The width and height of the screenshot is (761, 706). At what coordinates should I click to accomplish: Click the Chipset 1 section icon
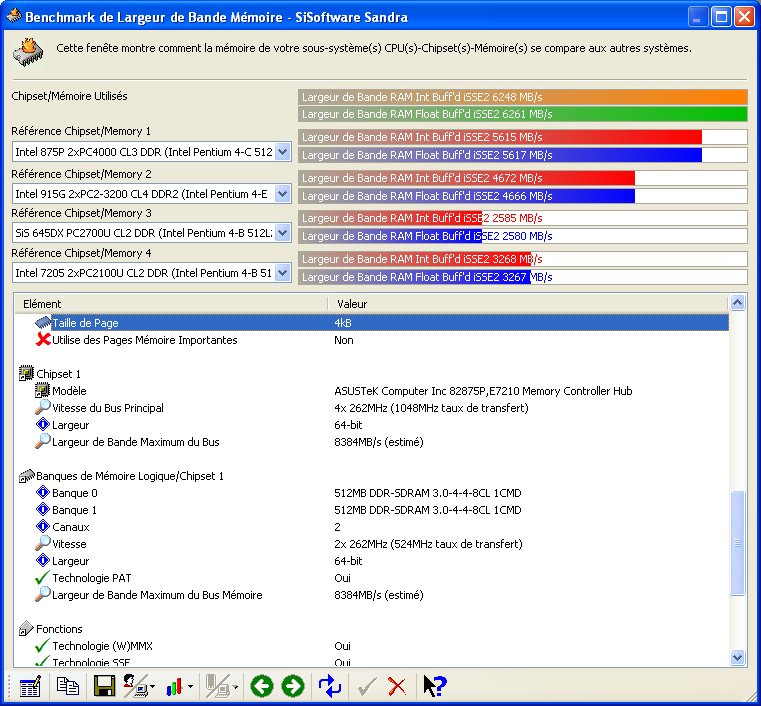coord(26,373)
